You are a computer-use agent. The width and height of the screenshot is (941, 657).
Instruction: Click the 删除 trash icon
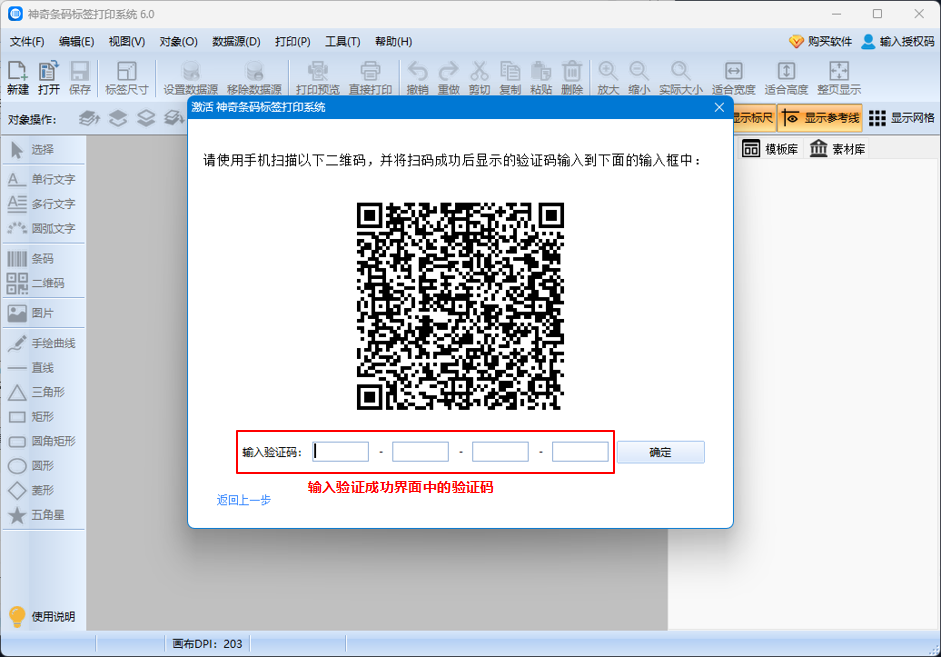[572, 78]
